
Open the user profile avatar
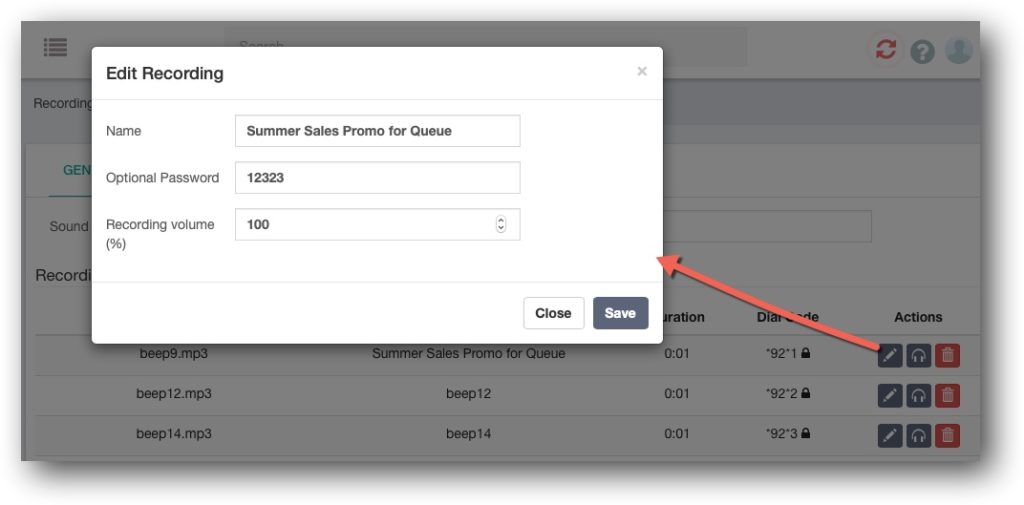tap(959, 50)
